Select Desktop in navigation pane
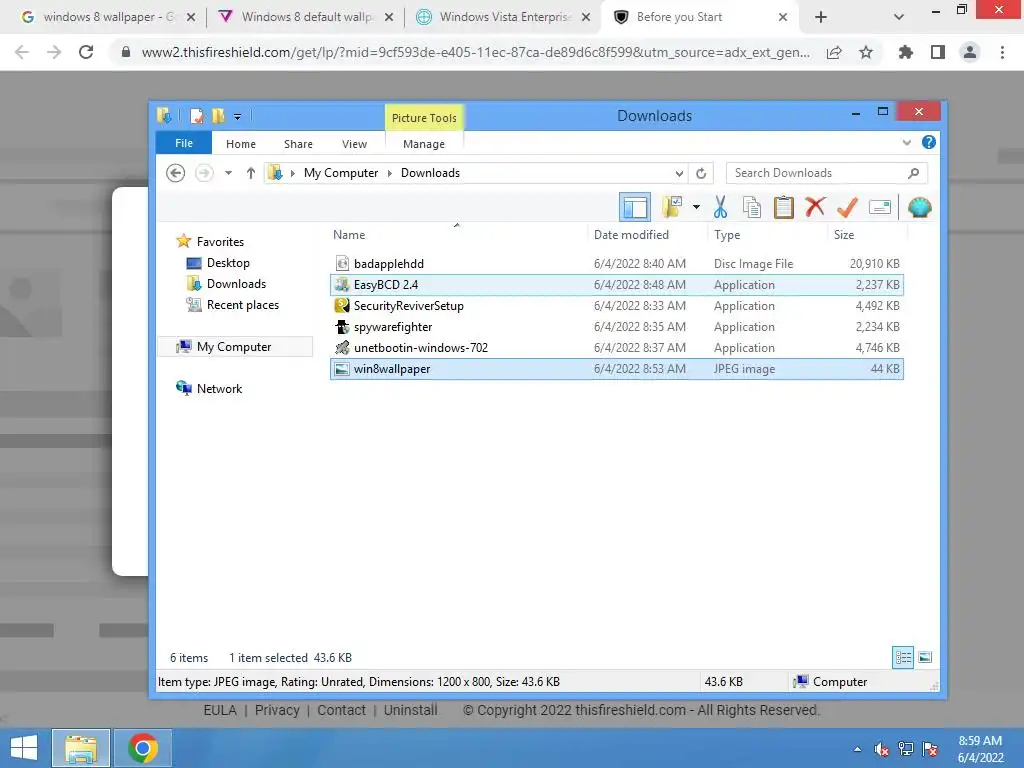This screenshot has height=768, width=1024. (228, 263)
